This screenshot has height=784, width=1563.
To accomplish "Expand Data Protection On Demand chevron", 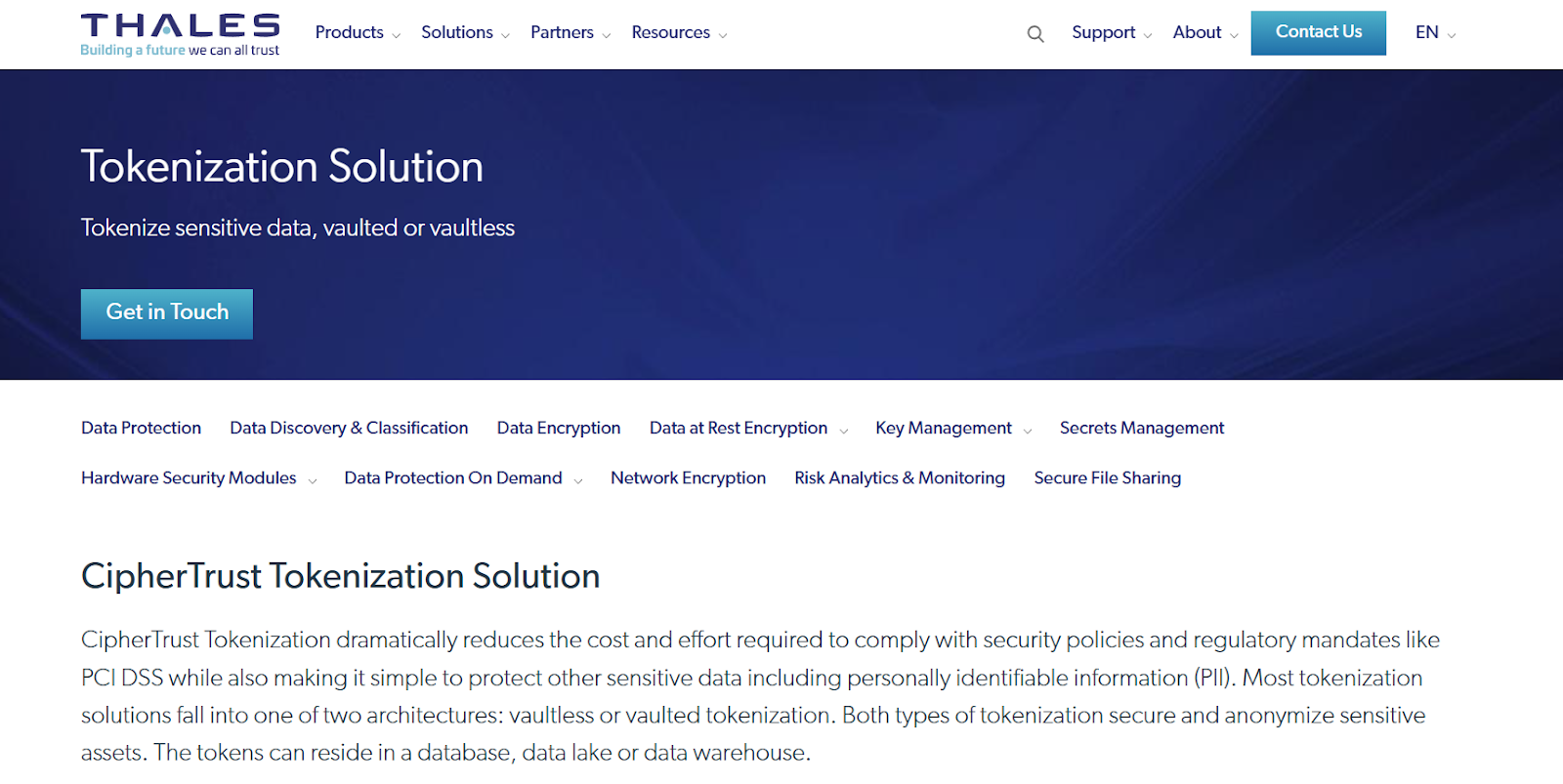I will tap(578, 480).
